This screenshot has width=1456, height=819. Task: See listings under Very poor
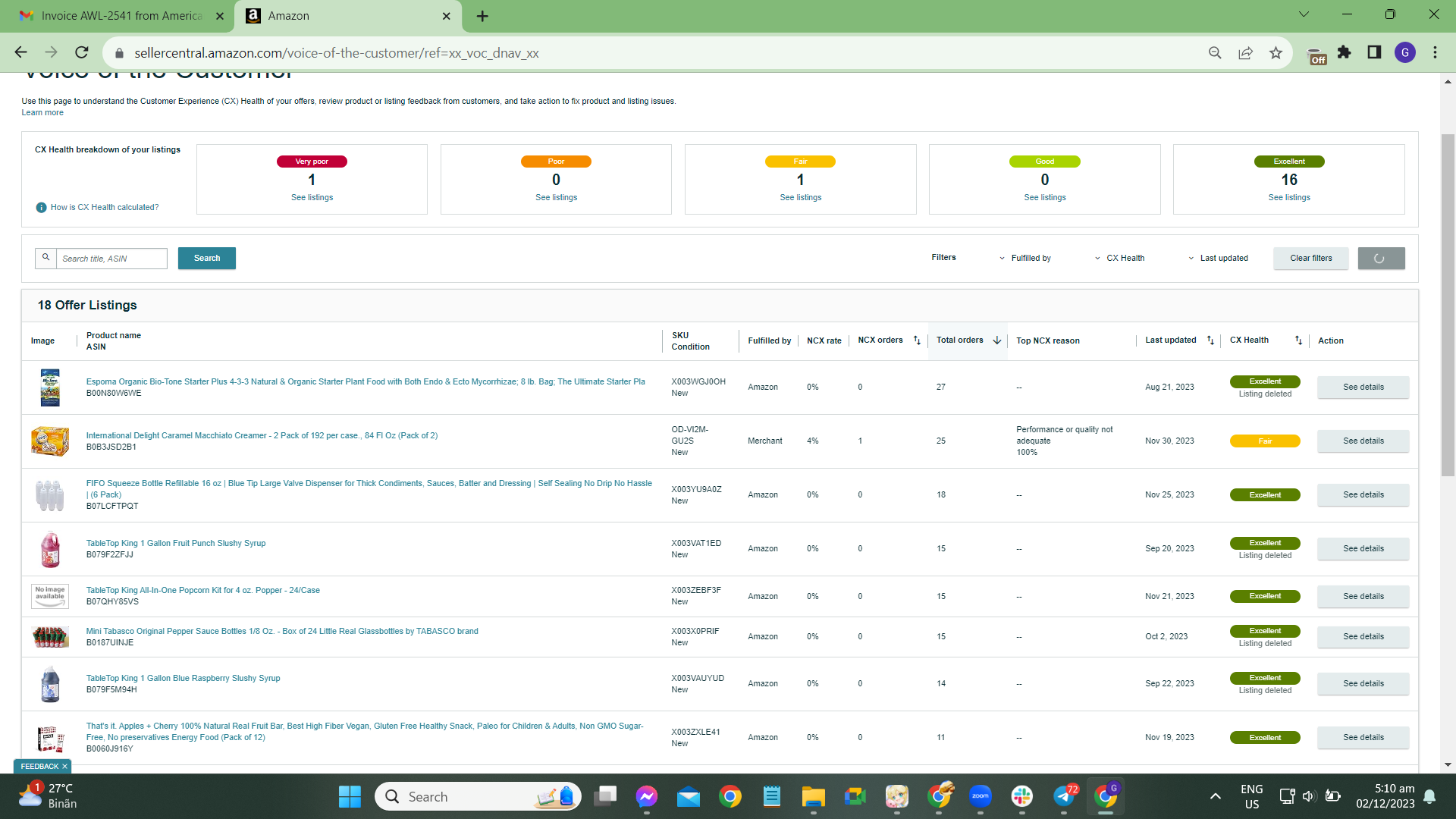(312, 198)
